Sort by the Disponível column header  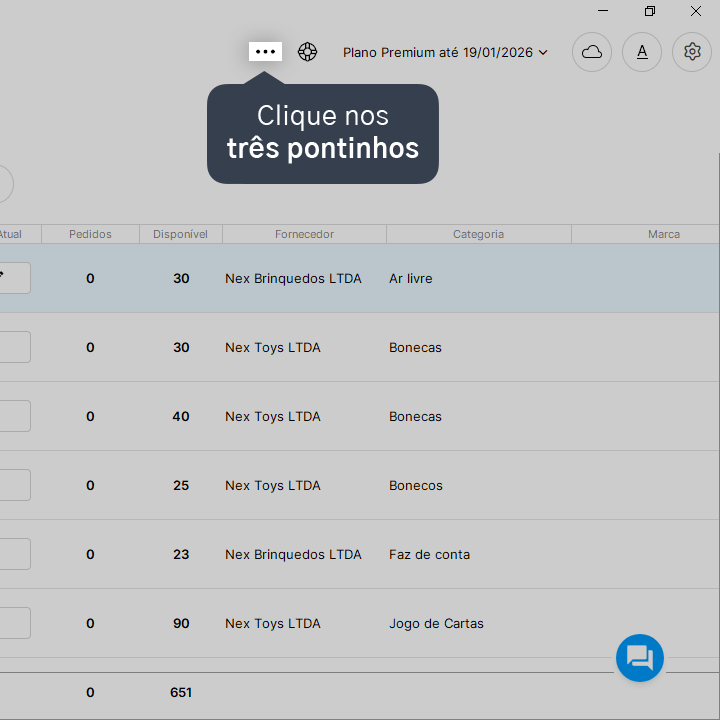click(180, 234)
